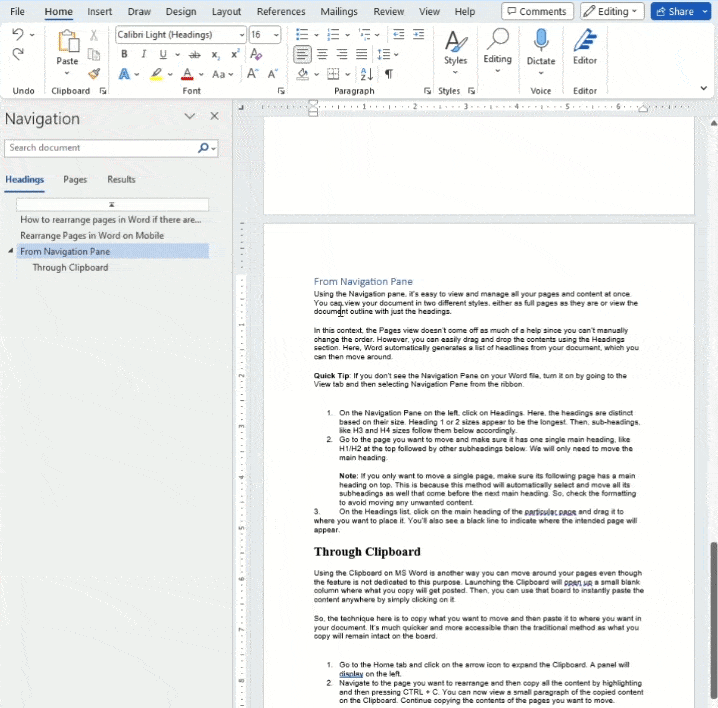
Task: Open Font dialog launcher
Action: point(281,91)
